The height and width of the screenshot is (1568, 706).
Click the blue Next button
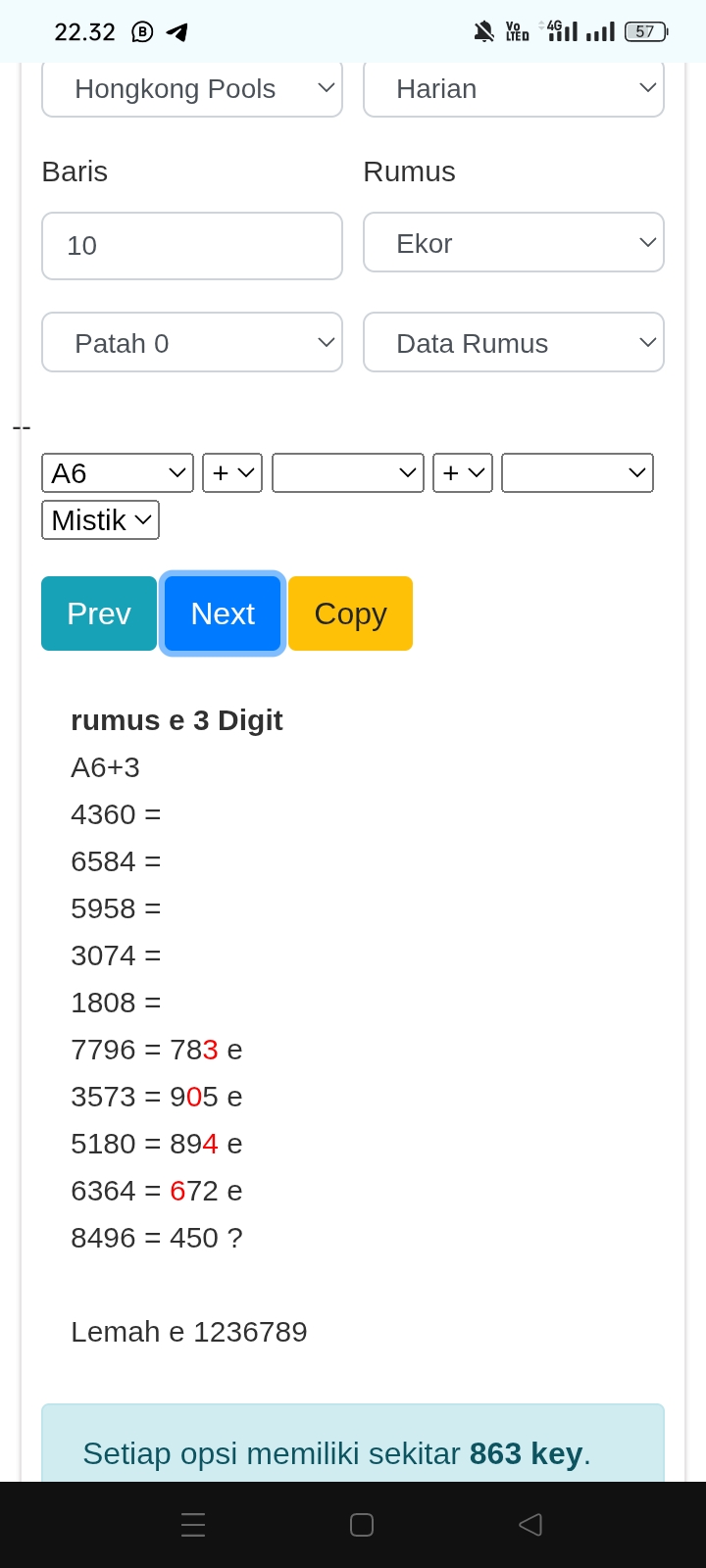pos(223,613)
